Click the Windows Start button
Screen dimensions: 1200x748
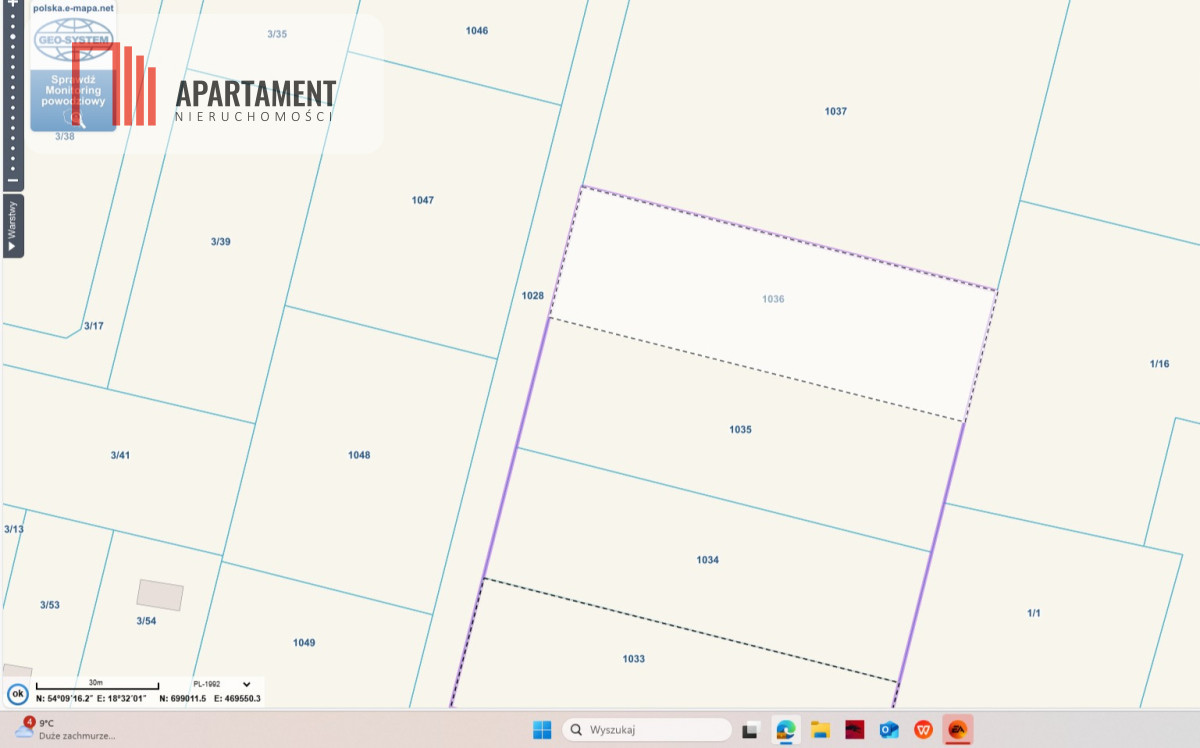point(542,730)
